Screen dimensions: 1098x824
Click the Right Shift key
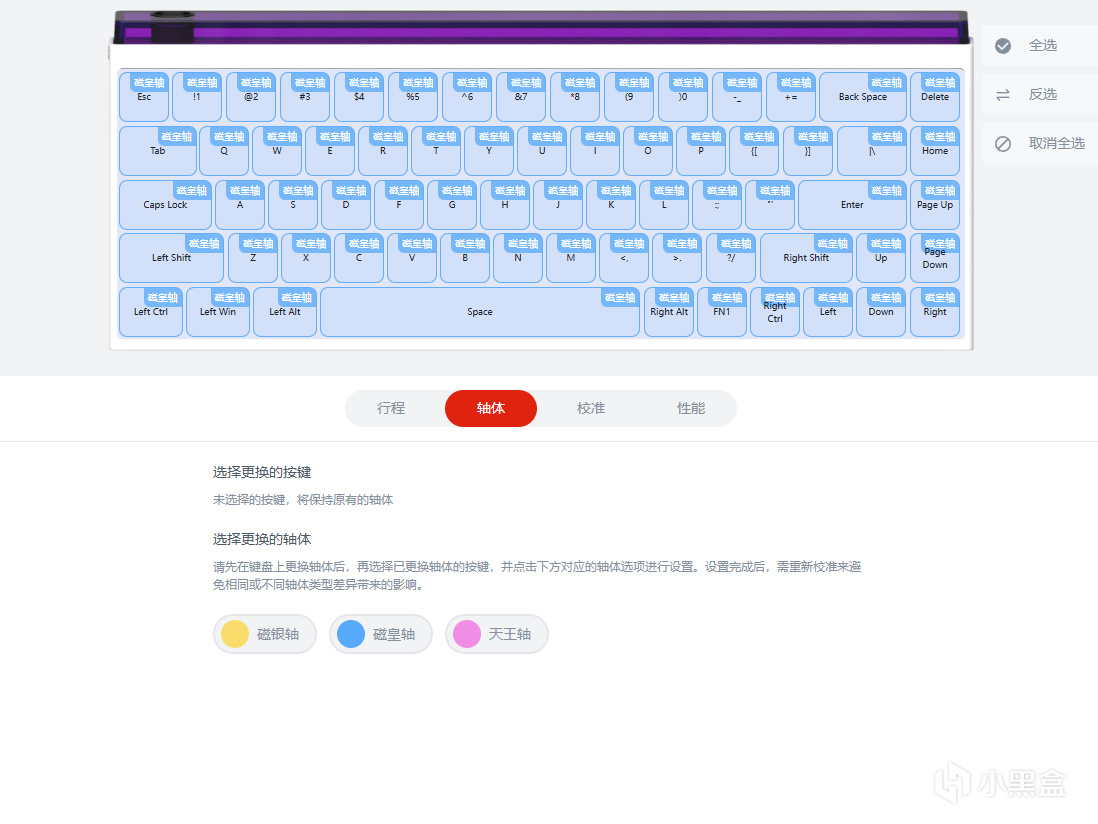[806, 258]
